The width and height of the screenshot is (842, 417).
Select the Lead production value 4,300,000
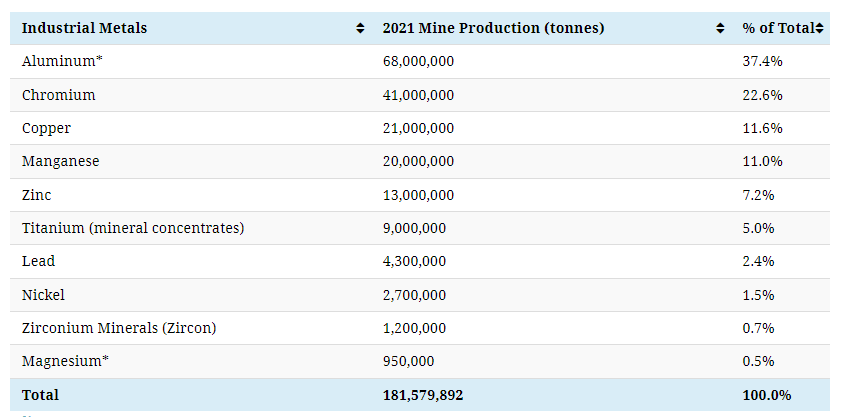pyautogui.click(x=414, y=261)
